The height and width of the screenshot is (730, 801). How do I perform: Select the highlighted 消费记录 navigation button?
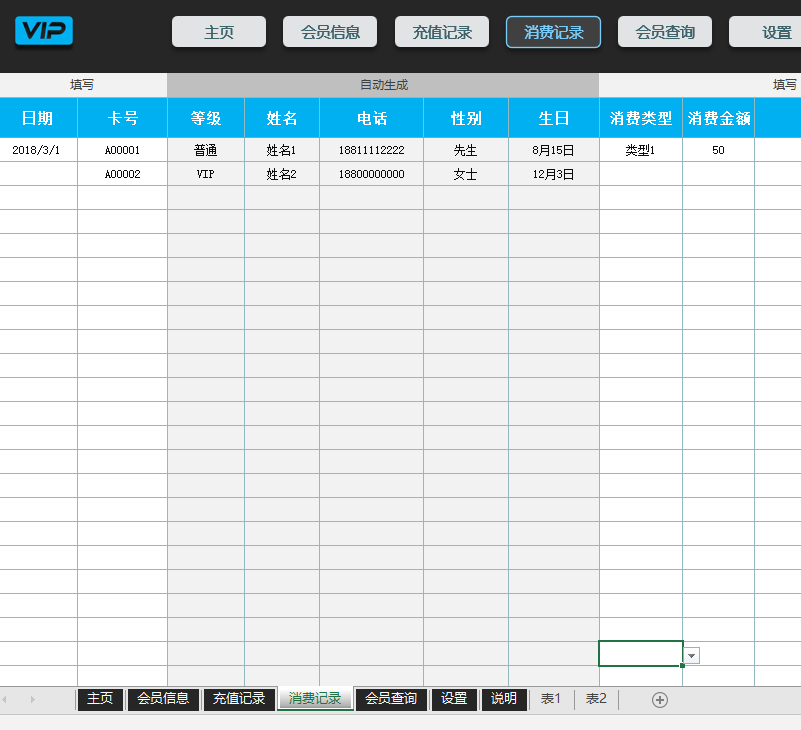(x=553, y=31)
